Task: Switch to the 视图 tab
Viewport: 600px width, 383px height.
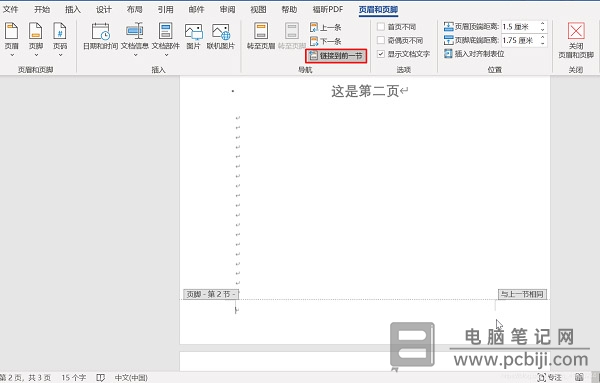Action: (x=258, y=9)
